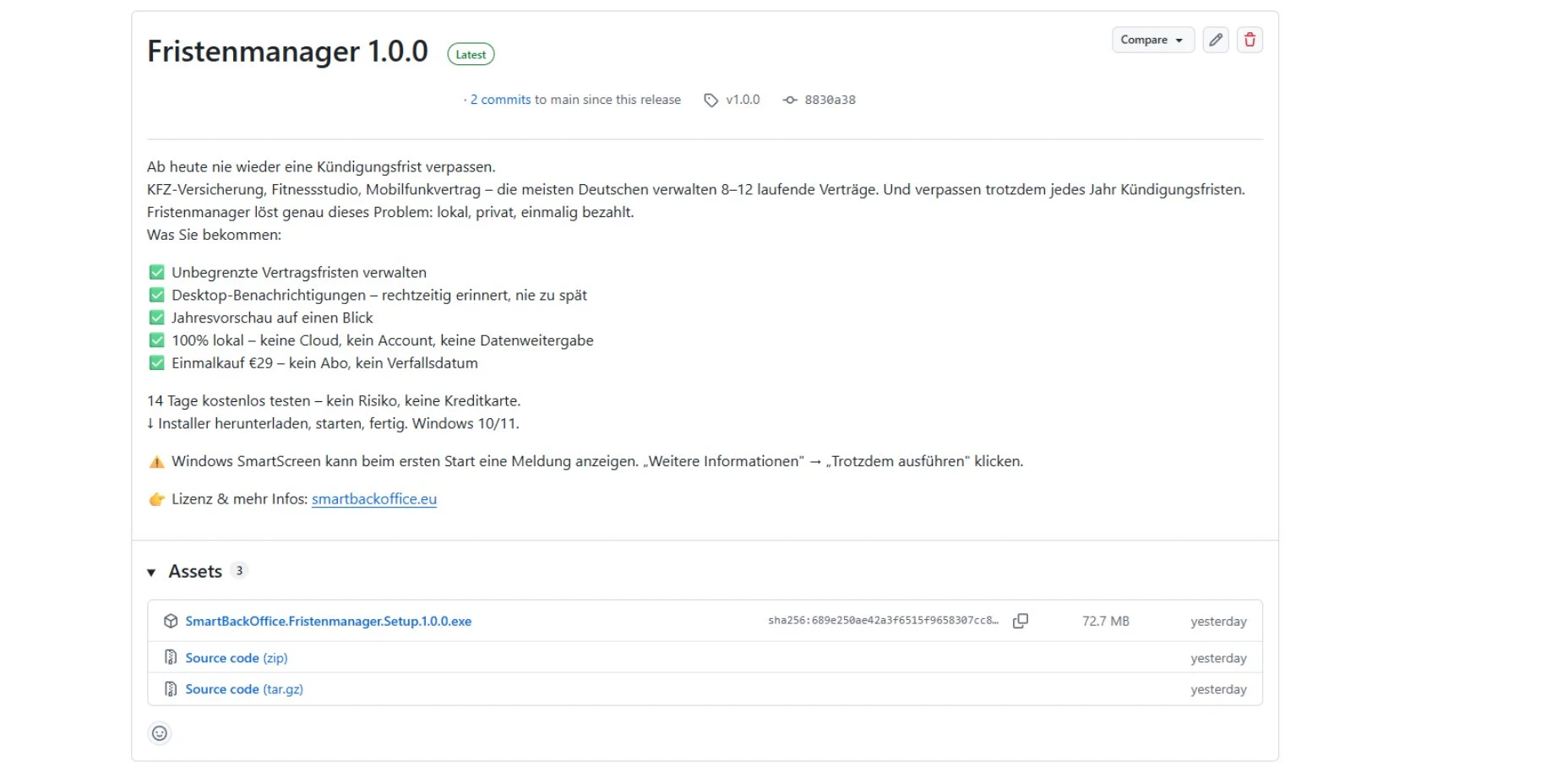Open the smartbackoffice.eu link
The image size is (1568, 772).
(374, 499)
